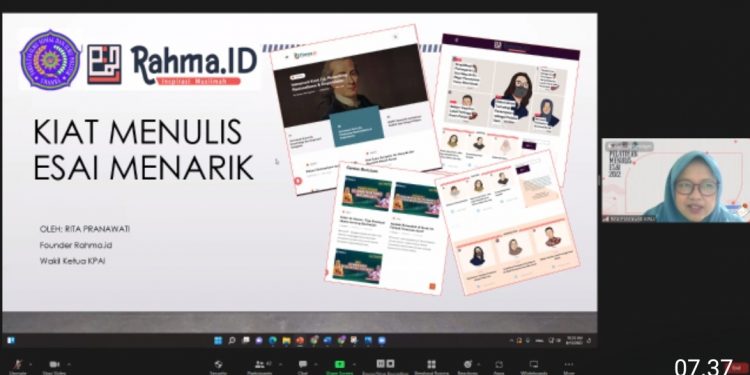Screen dimensions: 750x375
Task: Open the More options menu
Action: click(x=569, y=366)
